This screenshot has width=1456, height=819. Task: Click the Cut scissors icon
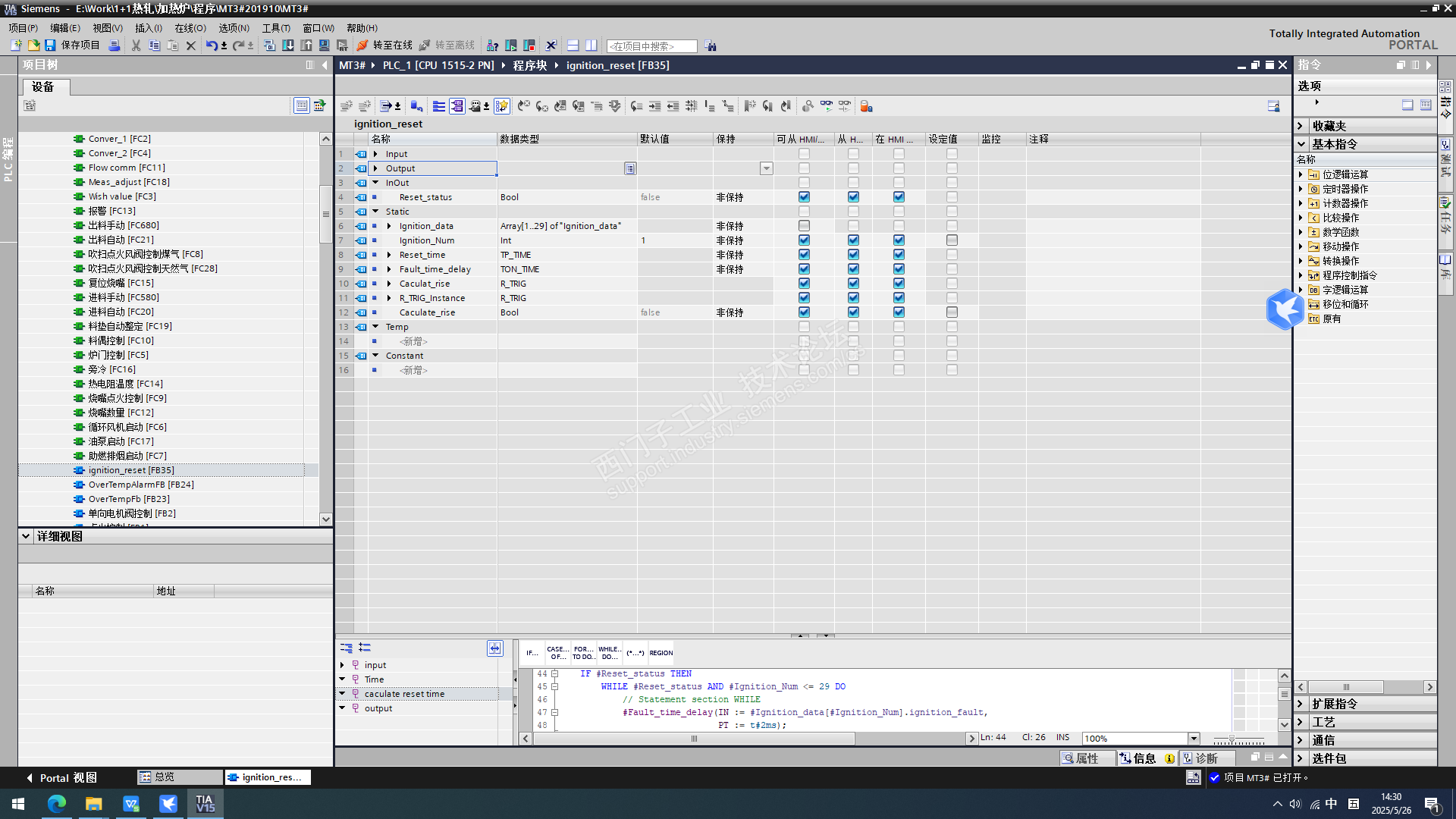[136, 45]
